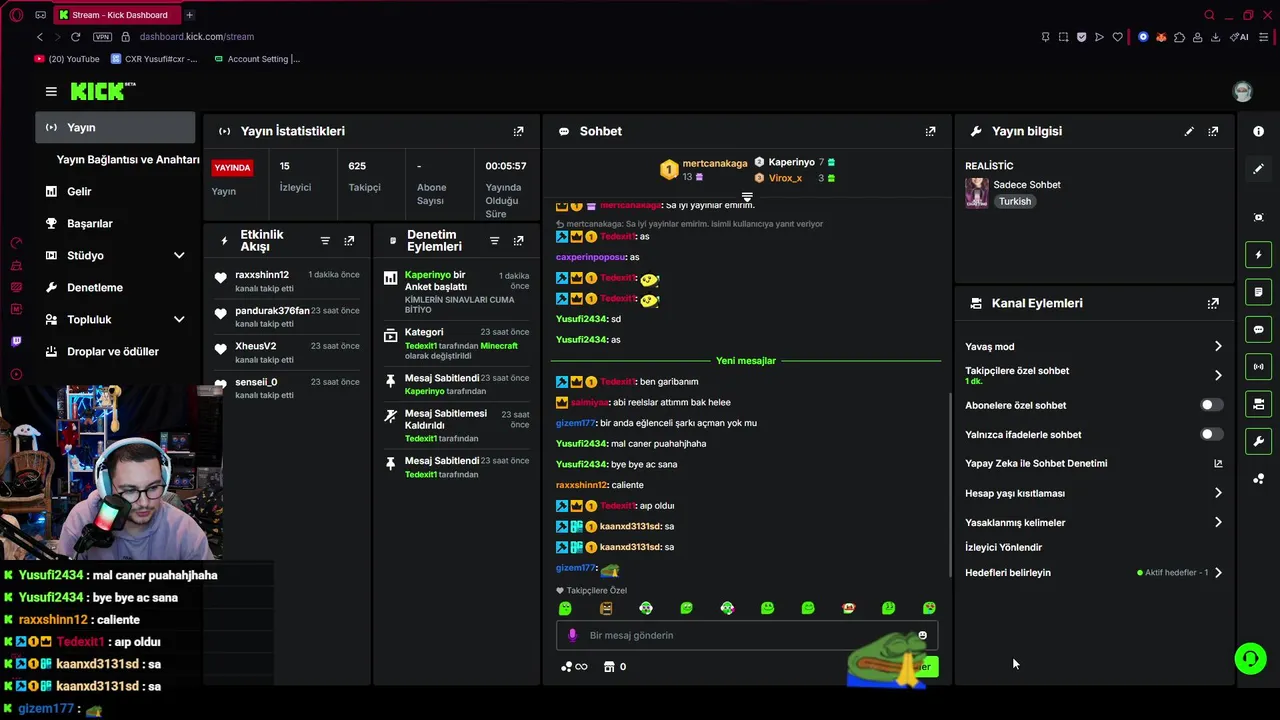
Task: Open Başarılar in the sidebar
Action: 115,223
